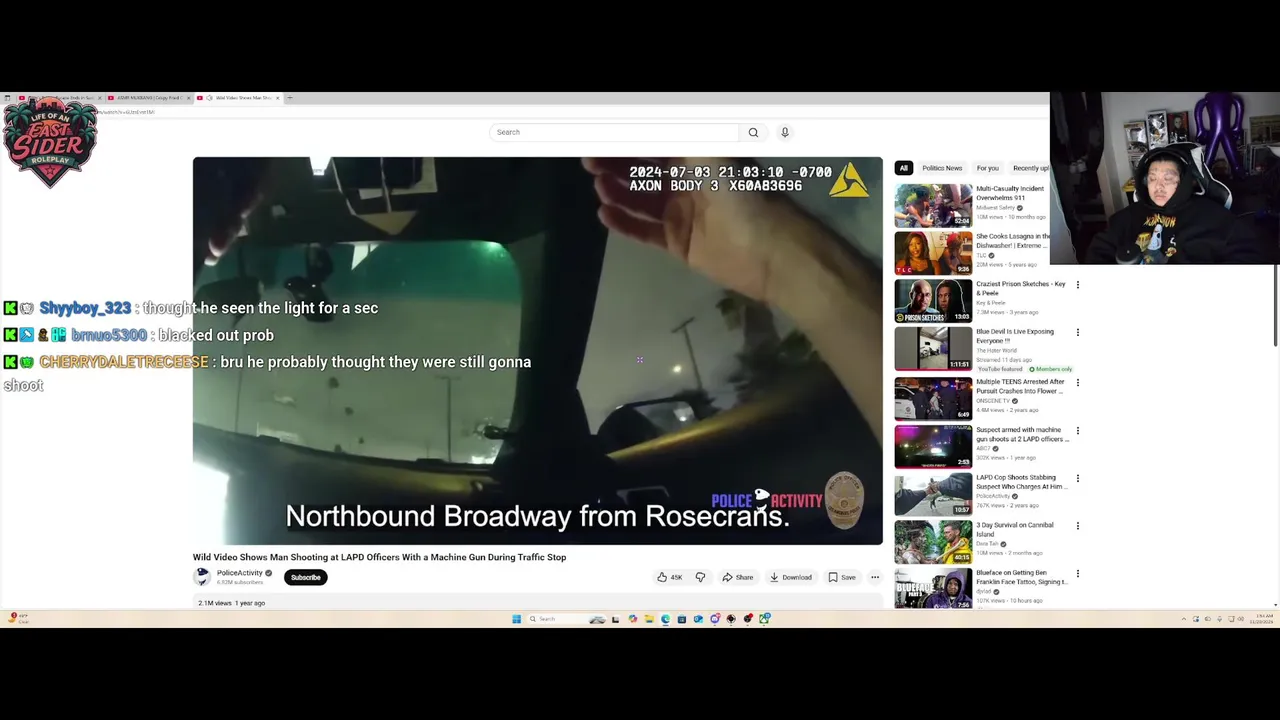
Task: Select the Recently uploaded filter chip
Action: click(x=1030, y=168)
